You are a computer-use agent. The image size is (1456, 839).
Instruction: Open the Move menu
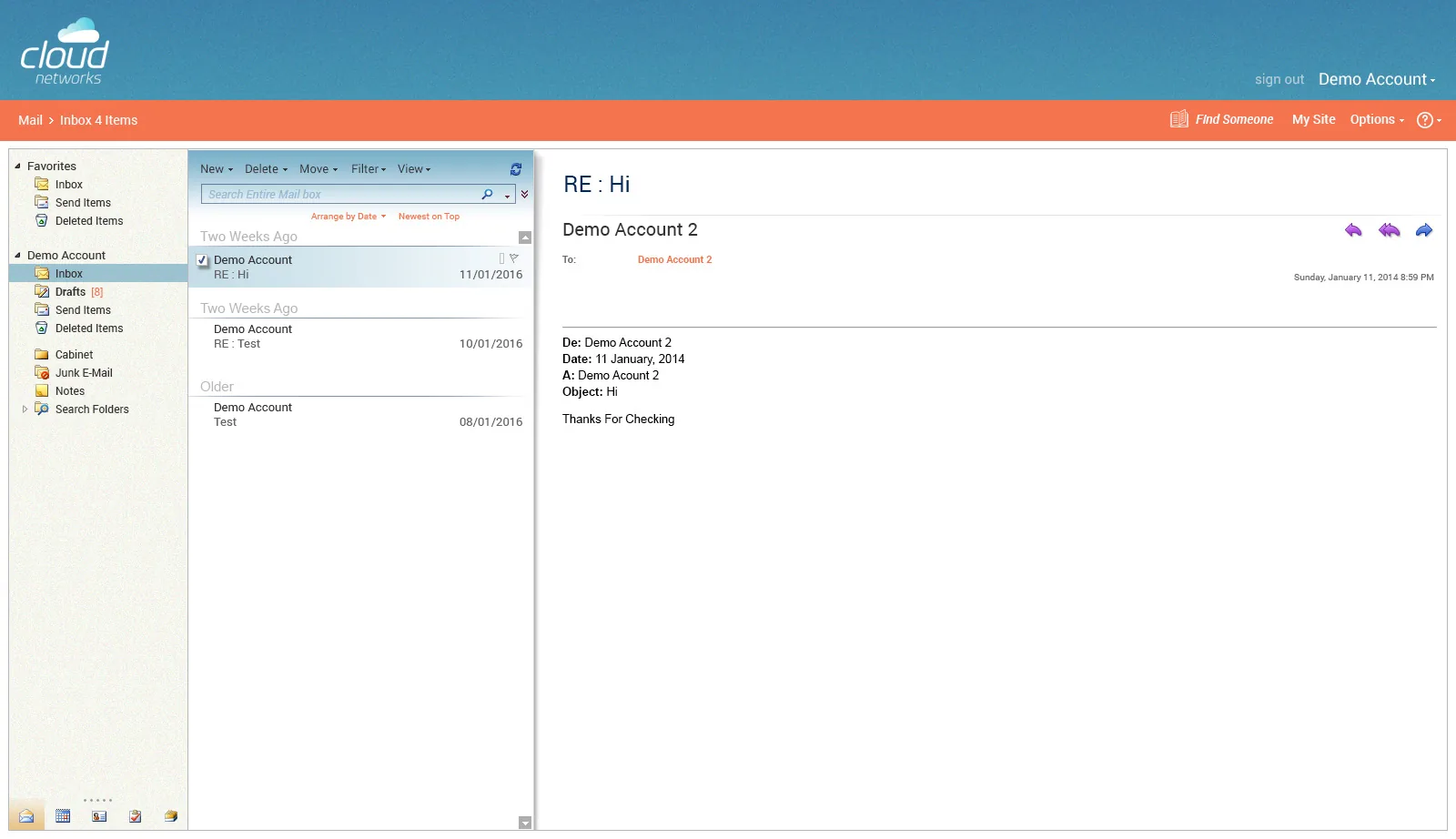point(318,169)
